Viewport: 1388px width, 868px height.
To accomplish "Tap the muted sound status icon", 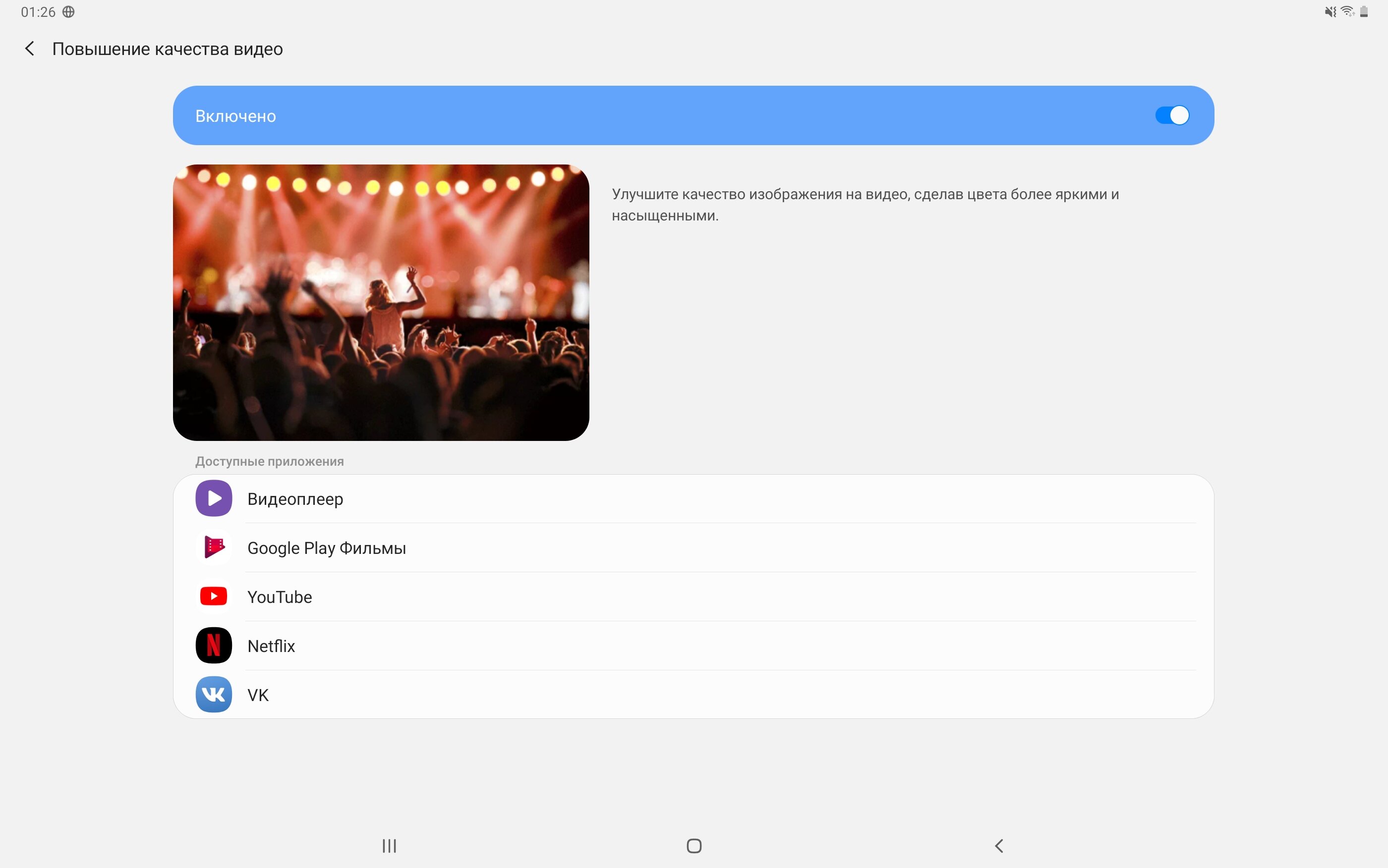I will 1330,11.
